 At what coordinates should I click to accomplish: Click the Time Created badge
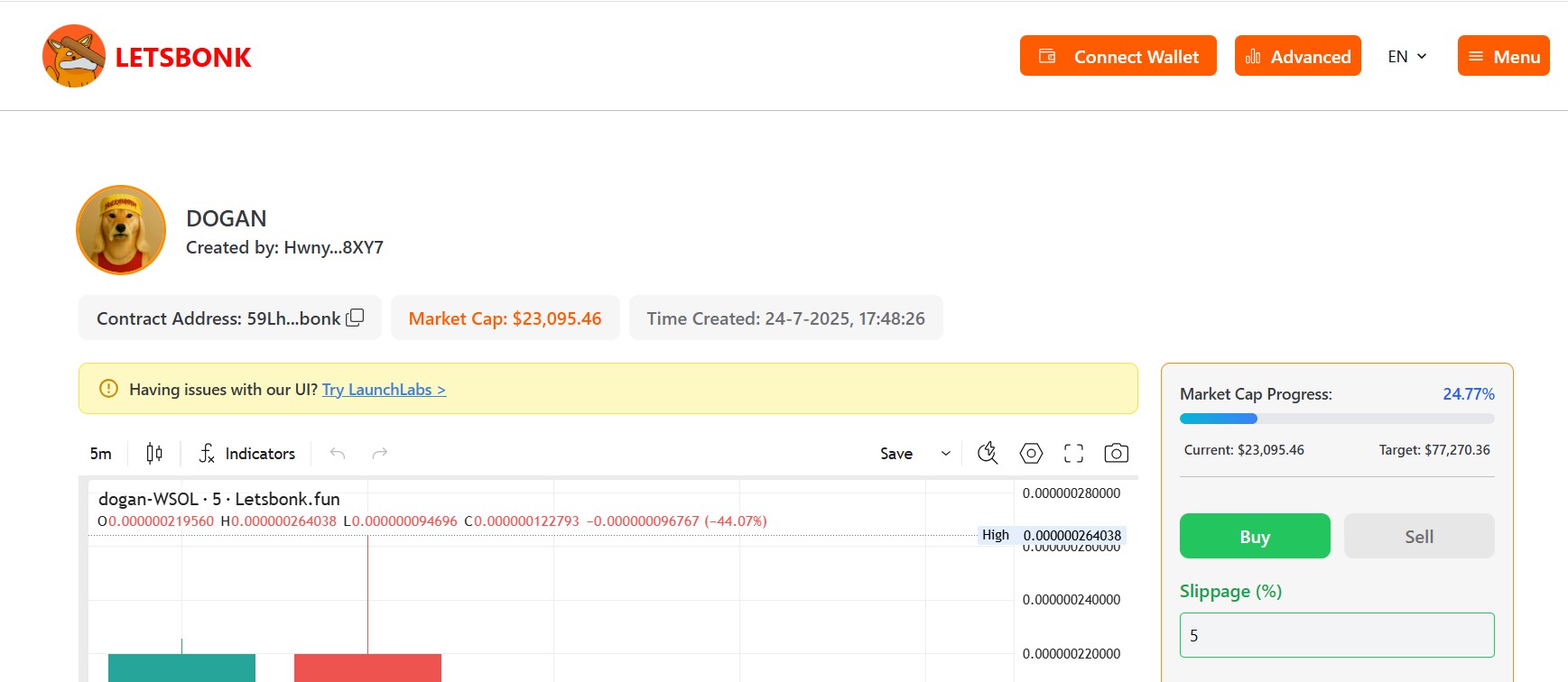(x=785, y=318)
